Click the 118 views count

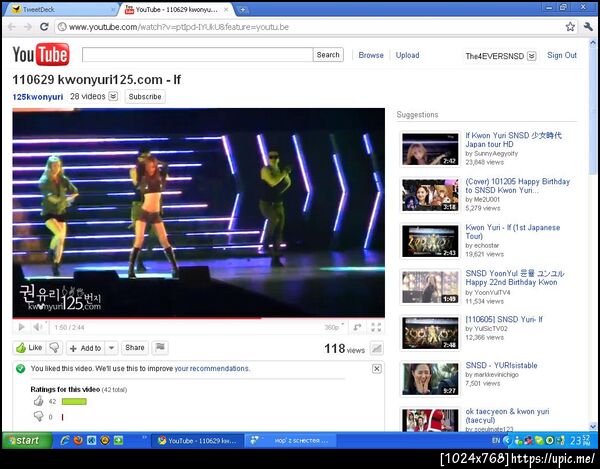click(x=344, y=348)
